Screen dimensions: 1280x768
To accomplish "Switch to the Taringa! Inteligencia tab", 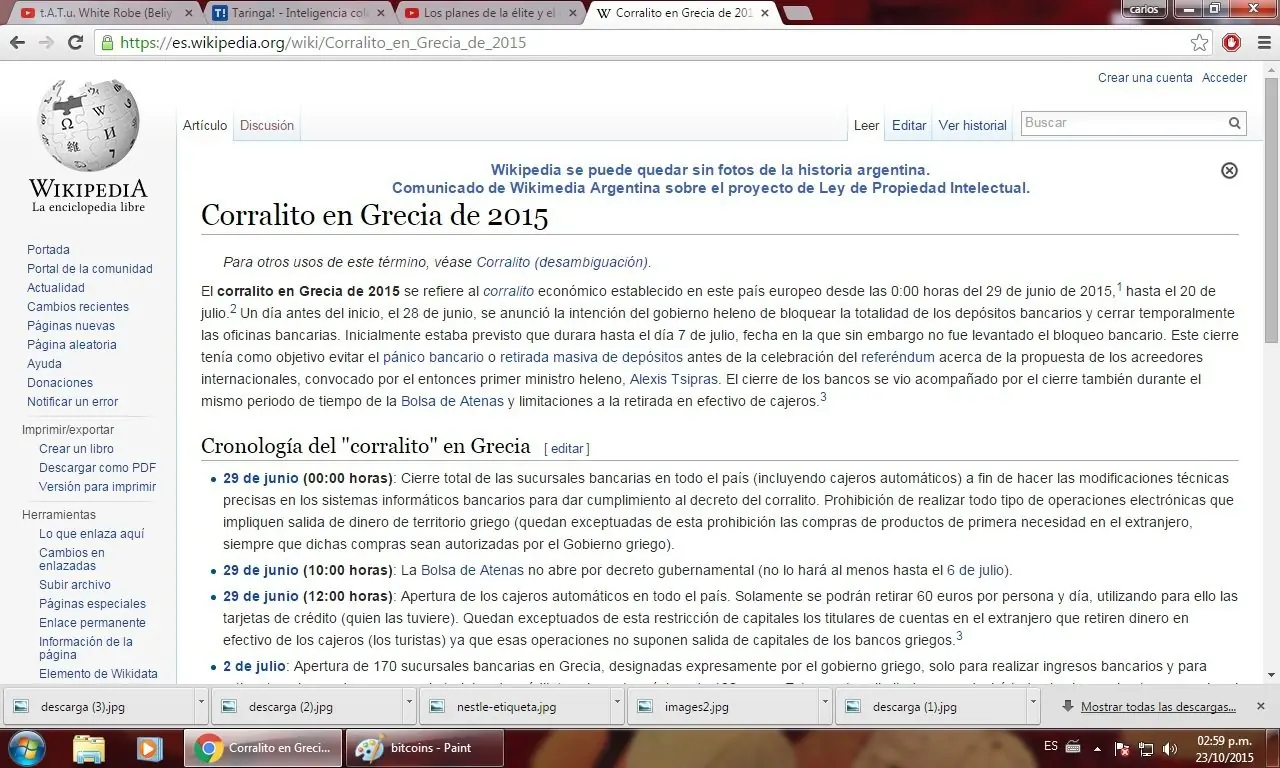I will coord(297,13).
